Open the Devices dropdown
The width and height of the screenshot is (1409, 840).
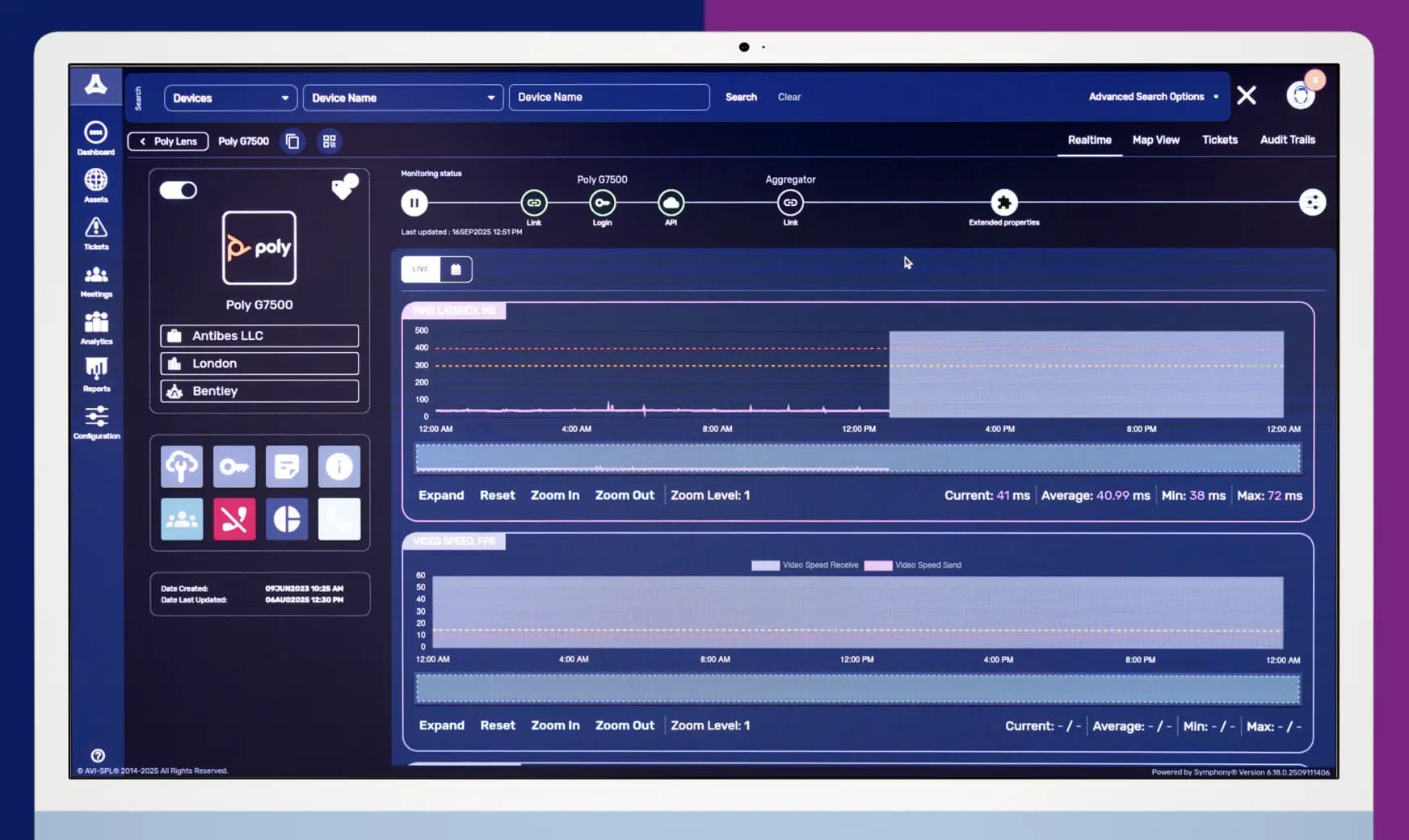point(230,98)
